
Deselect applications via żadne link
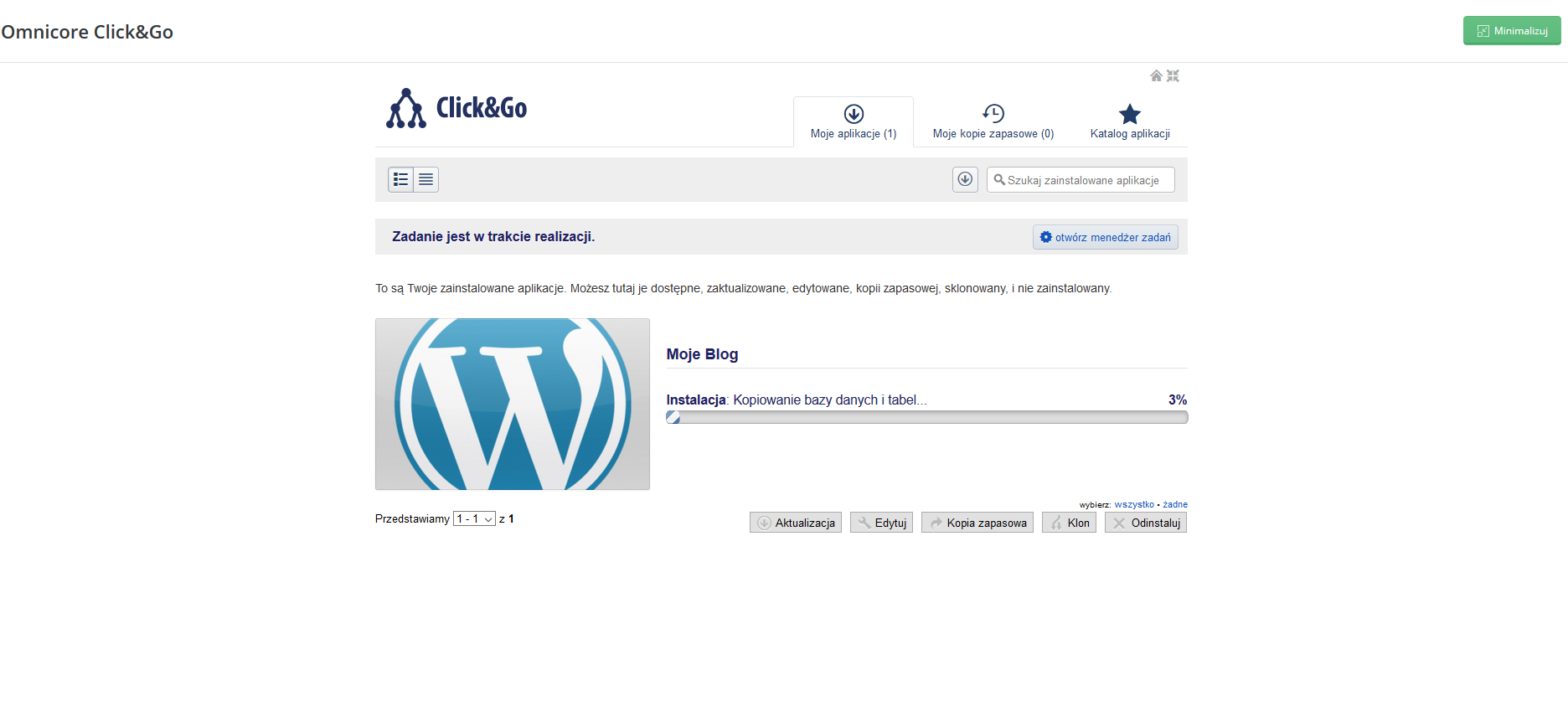1174,504
